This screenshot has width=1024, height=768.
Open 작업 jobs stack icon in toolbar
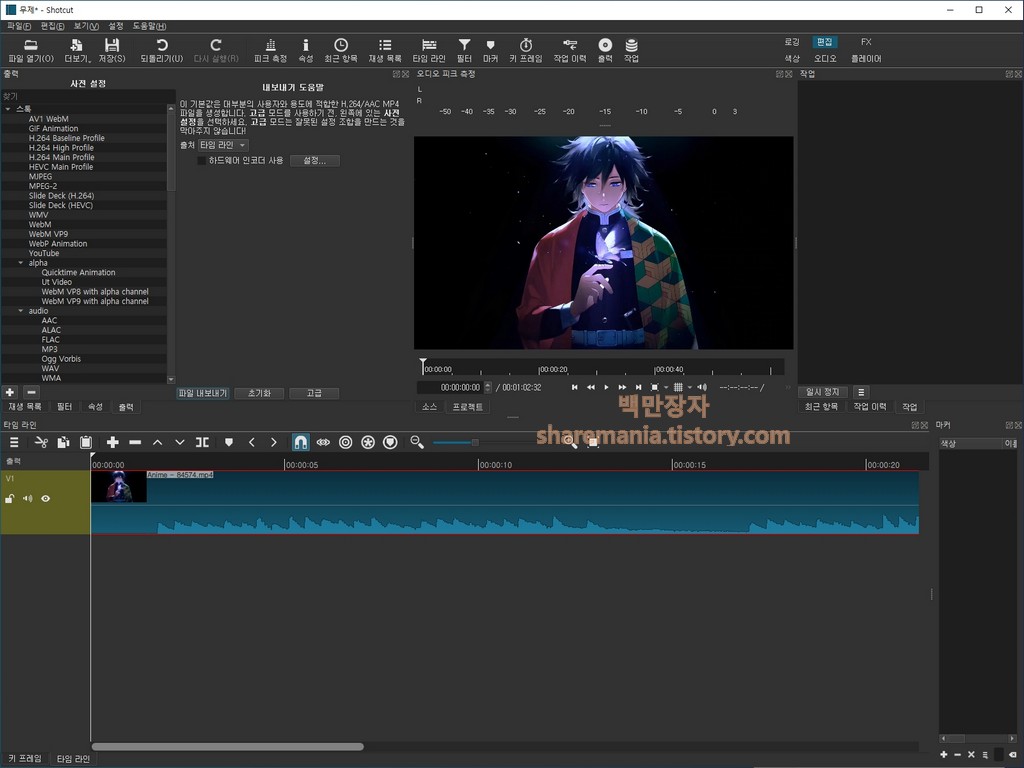[631, 50]
